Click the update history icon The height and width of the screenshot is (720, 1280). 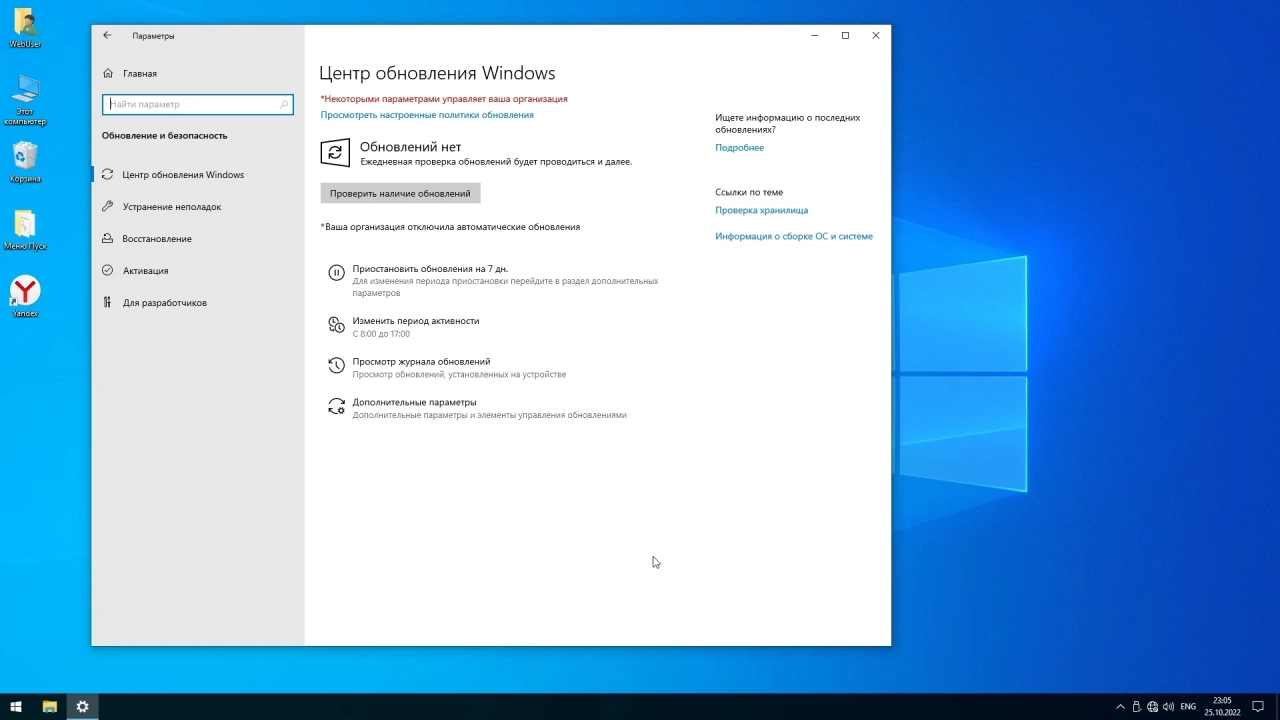336,365
